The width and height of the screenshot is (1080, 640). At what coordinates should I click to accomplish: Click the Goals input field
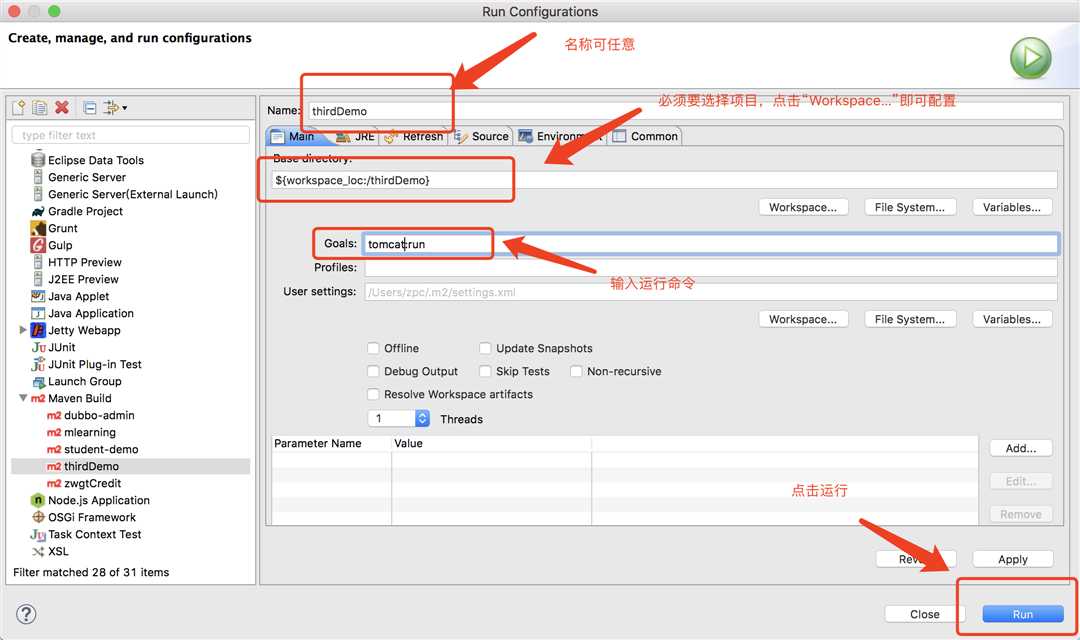tap(711, 244)
